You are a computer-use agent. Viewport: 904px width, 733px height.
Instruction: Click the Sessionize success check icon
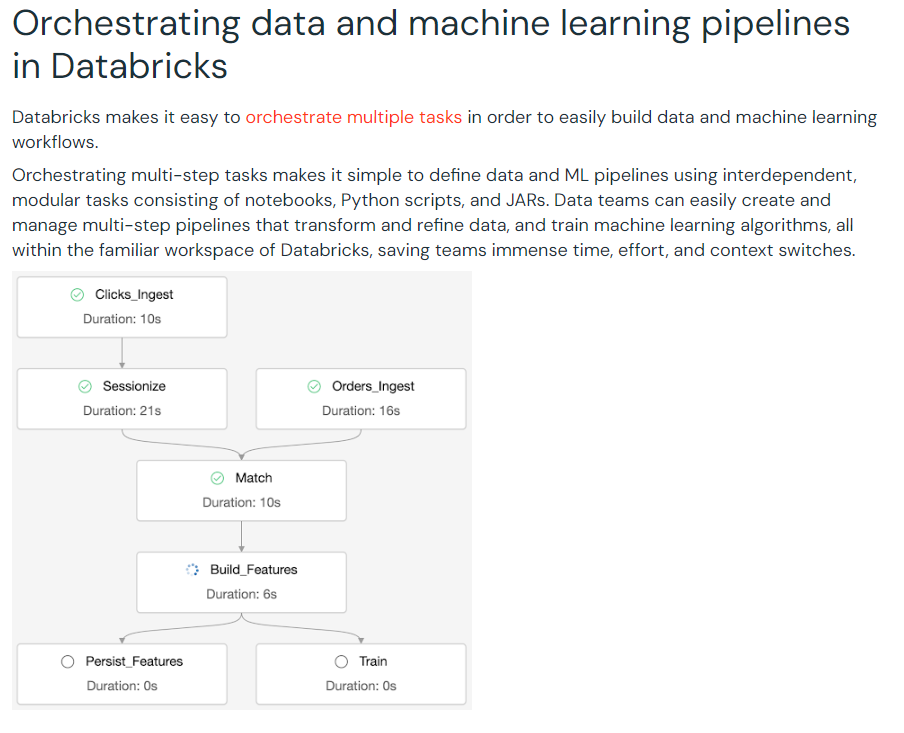(85, 386)
